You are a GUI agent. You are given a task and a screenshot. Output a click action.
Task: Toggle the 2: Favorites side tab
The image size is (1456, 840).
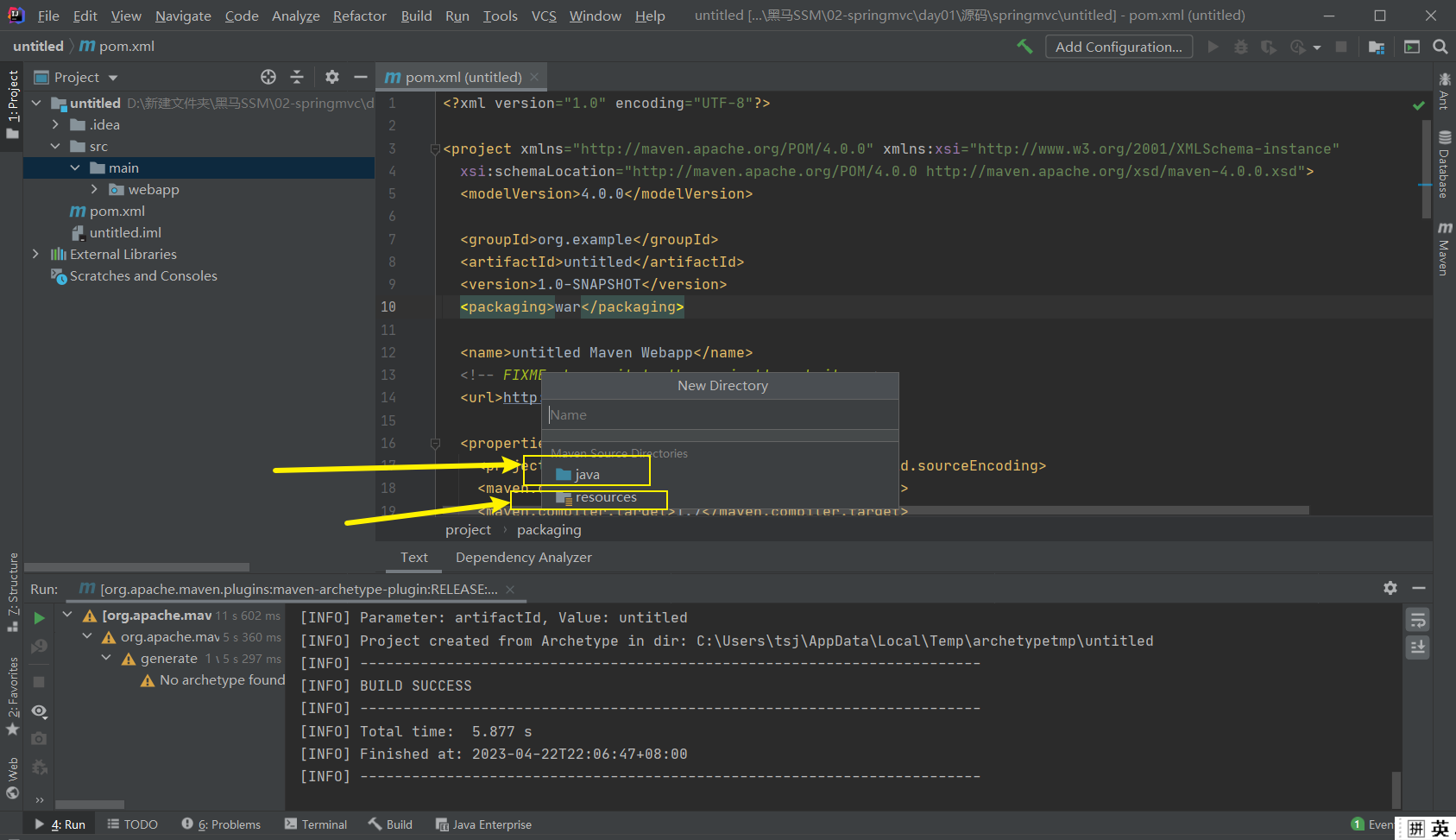12,697
